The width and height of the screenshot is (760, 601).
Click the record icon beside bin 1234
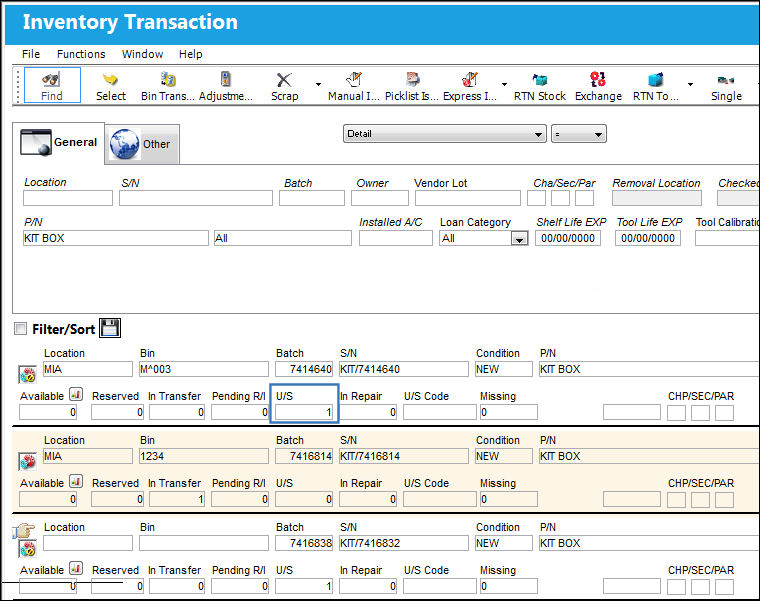pyautogui.click(x=28, y=461)
